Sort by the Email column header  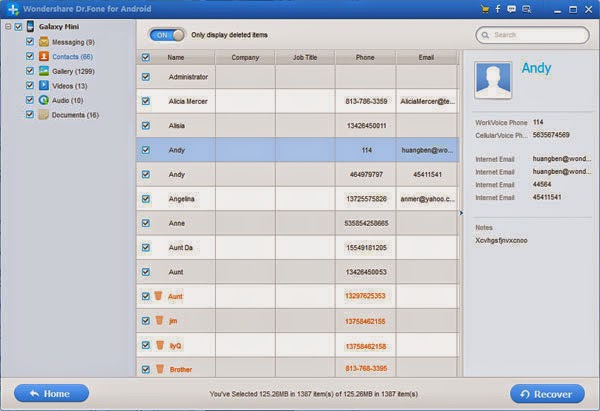pyautogui.click(x=426, y=57)
